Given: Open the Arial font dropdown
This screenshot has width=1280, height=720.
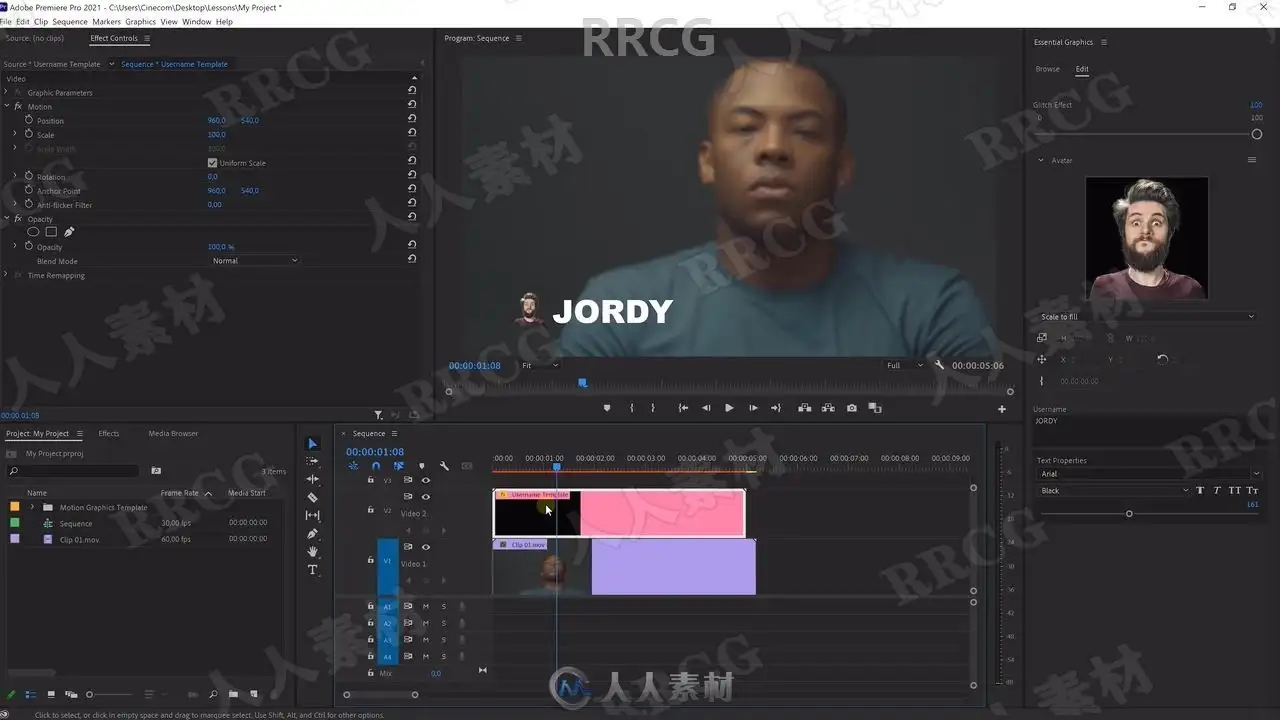Looking at the screenshot, I should (x=1150, y=474).
